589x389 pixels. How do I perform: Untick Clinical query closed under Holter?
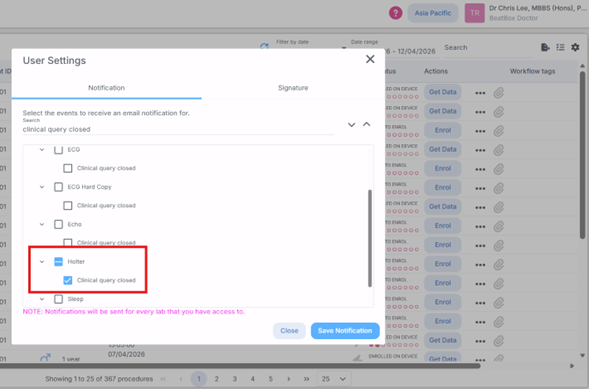point(68,280)
